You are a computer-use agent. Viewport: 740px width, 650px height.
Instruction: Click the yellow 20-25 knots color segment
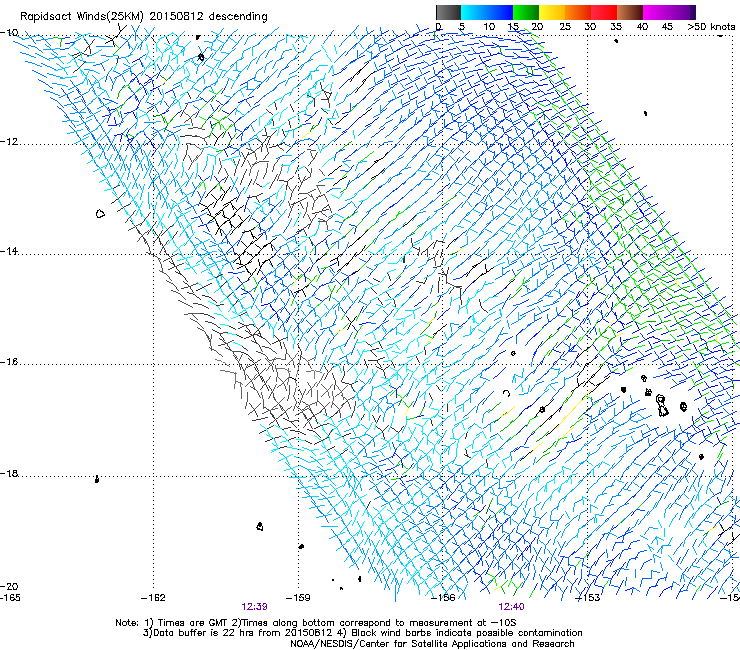pyautogui.click(x=552, y=12)
